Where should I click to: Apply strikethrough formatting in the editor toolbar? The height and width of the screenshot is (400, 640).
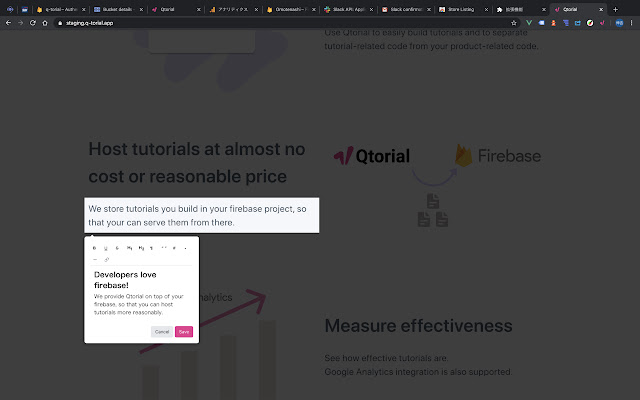click(117, 248)
